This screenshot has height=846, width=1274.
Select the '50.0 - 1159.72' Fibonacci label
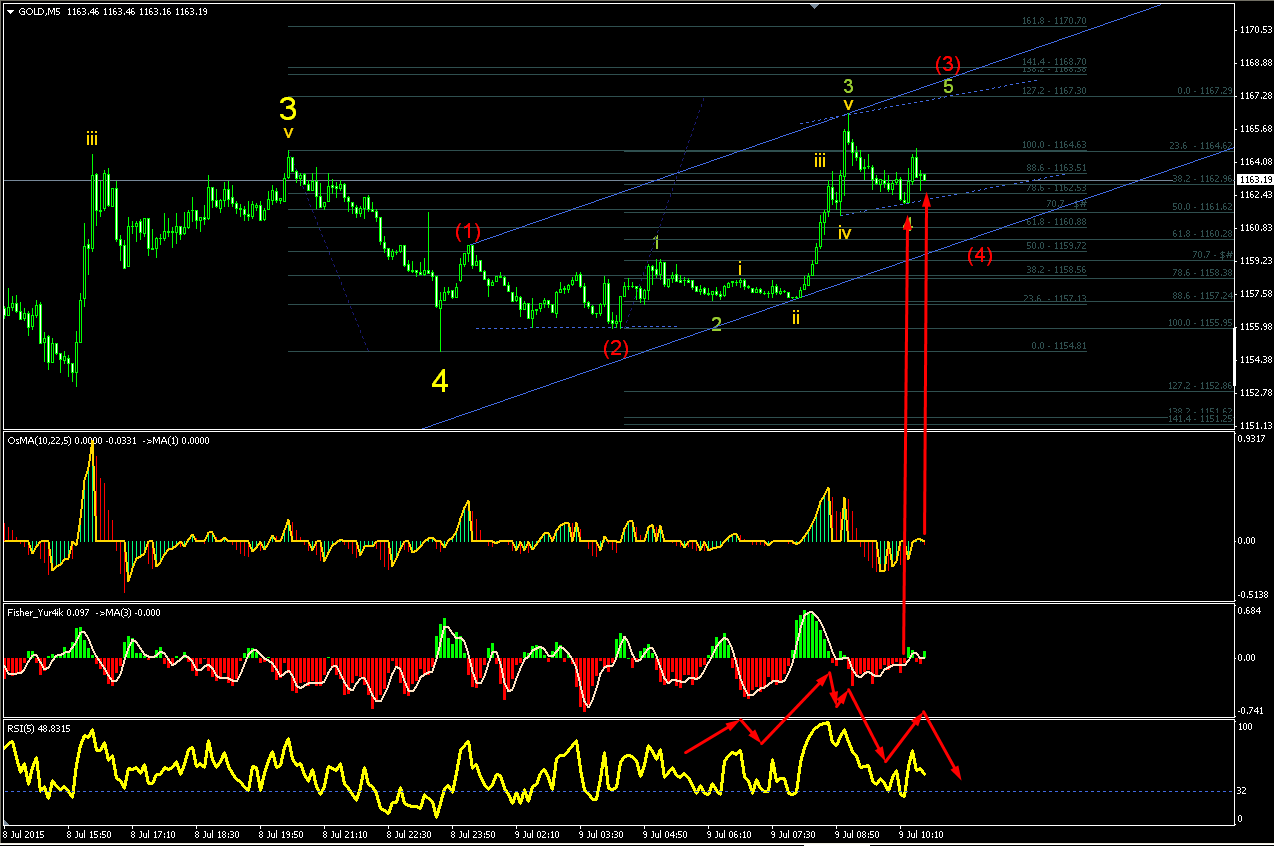[x=1056, y=245]
